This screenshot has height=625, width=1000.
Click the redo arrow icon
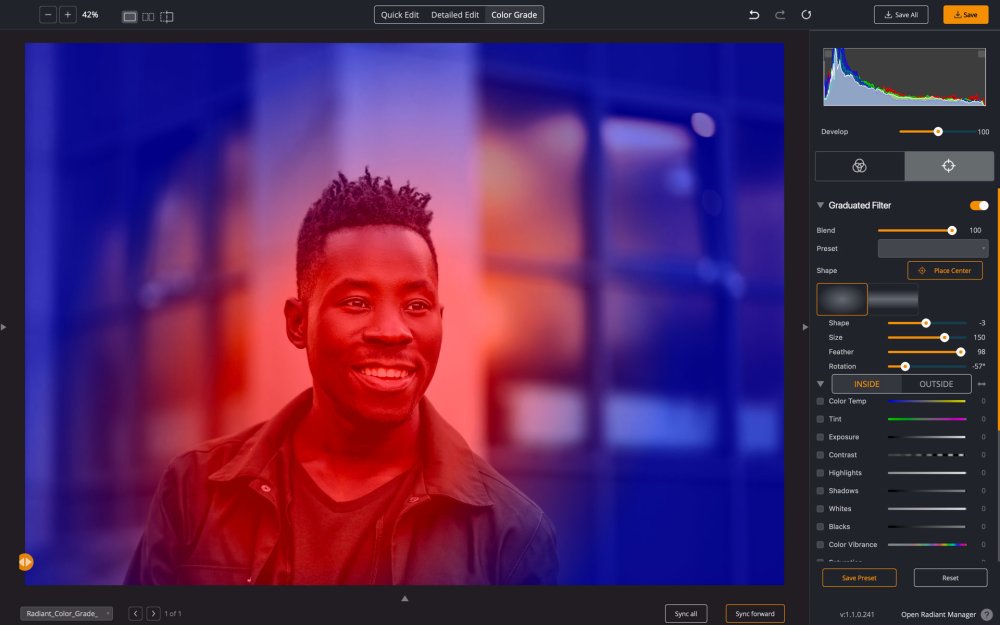point(778,14)
